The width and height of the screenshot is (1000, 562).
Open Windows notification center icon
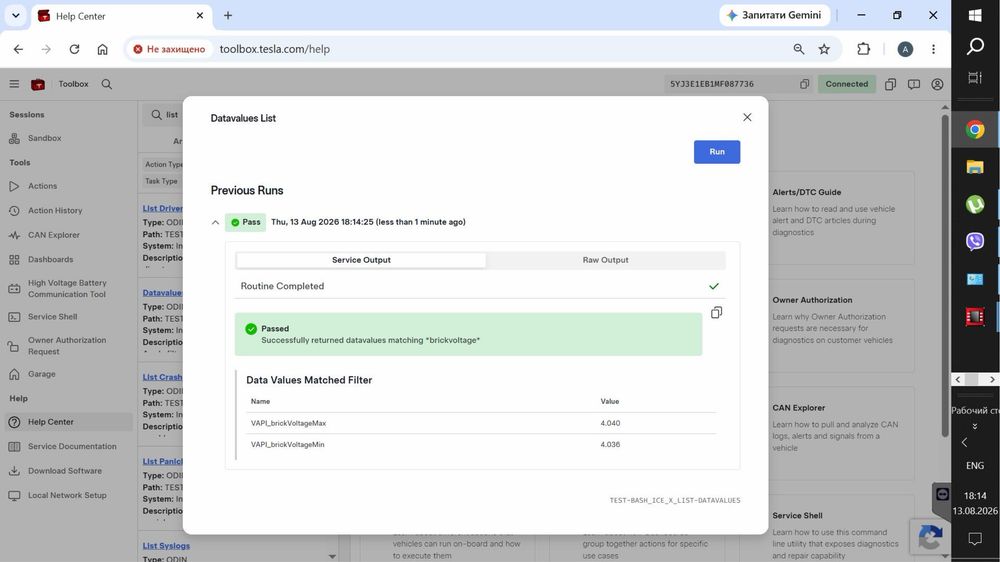pyautogui.click(x=974, y=539)
